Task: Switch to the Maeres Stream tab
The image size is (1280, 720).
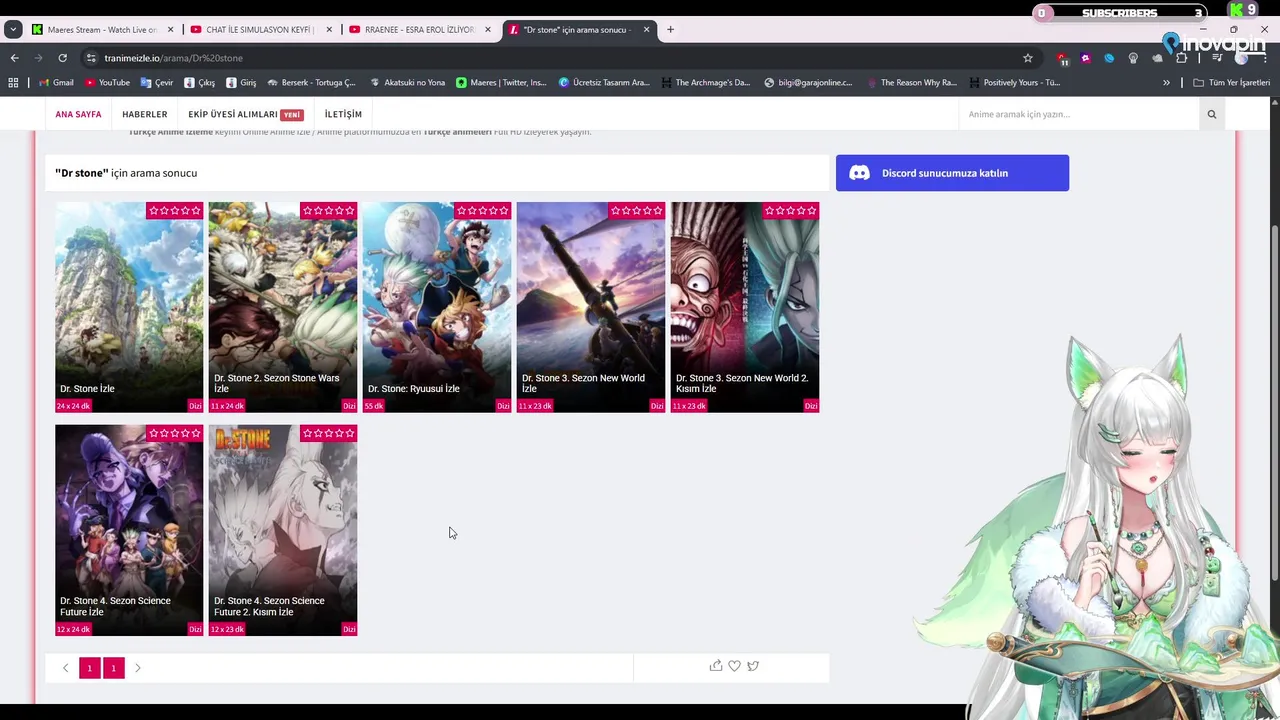Action: click(x=102, y=30)
